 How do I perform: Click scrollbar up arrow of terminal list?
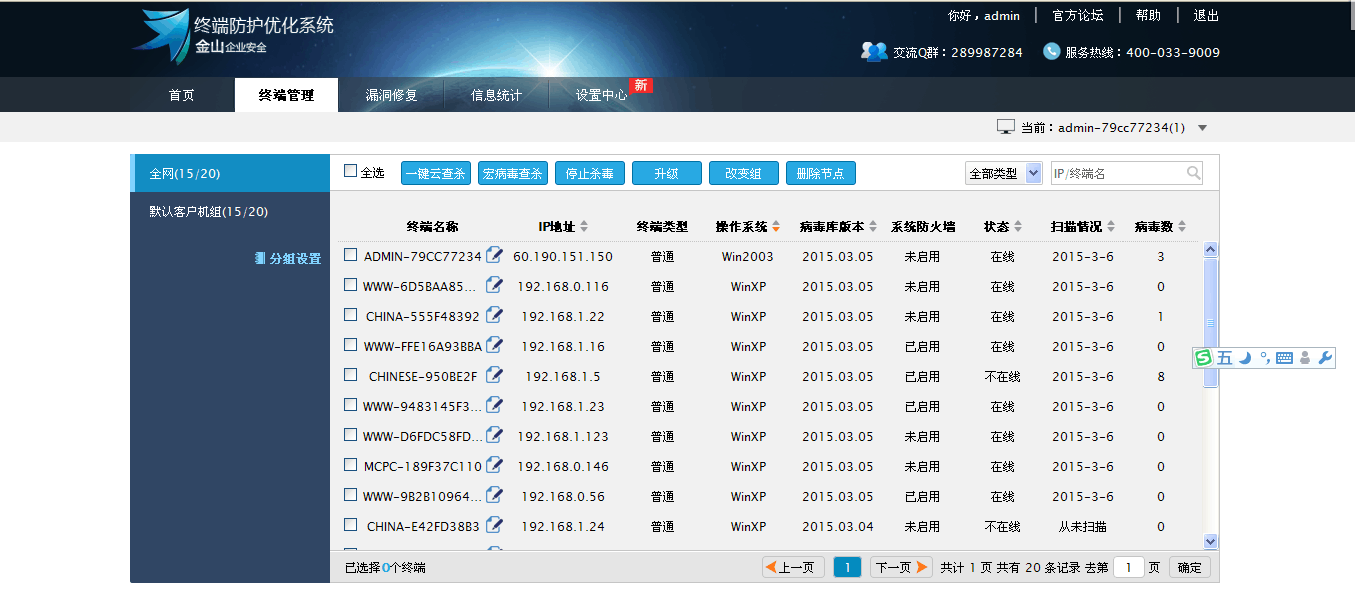[1211, 249]
